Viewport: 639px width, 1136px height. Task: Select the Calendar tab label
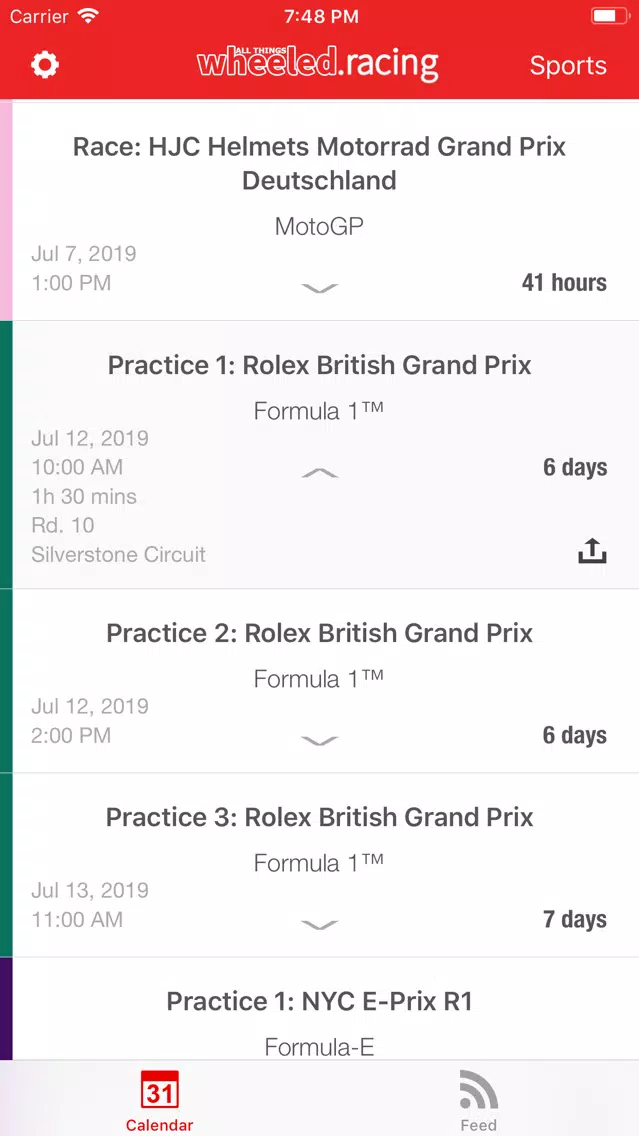[x=160, y=1125]
